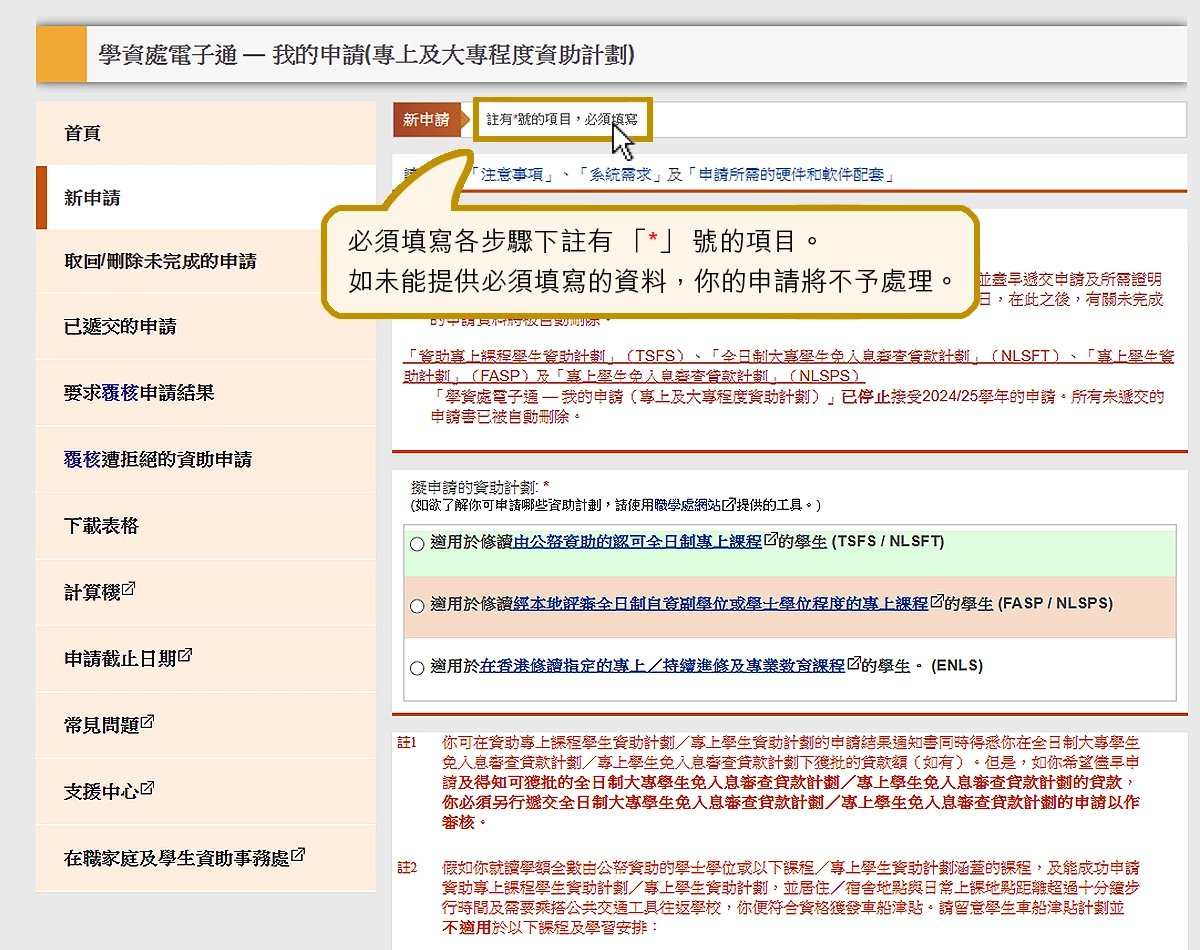Image resolution: width=1200 pixels, height=950 pixels.
Task: Open the 在香港修讀指定的專上／持續進修及專業教育課程 link
Action: click(x=663, y=666)
